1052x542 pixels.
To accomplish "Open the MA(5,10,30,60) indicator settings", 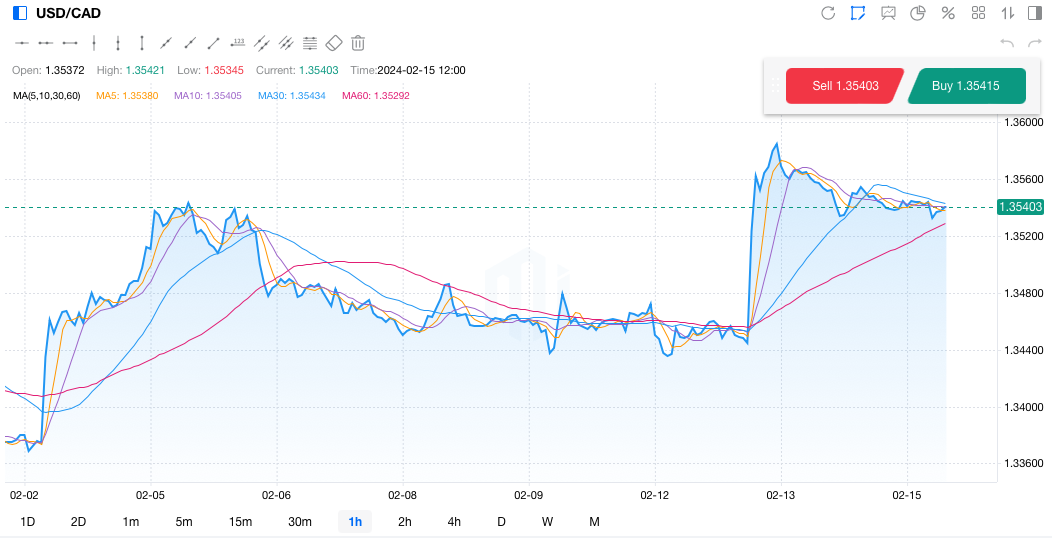I will coord(47,96).
